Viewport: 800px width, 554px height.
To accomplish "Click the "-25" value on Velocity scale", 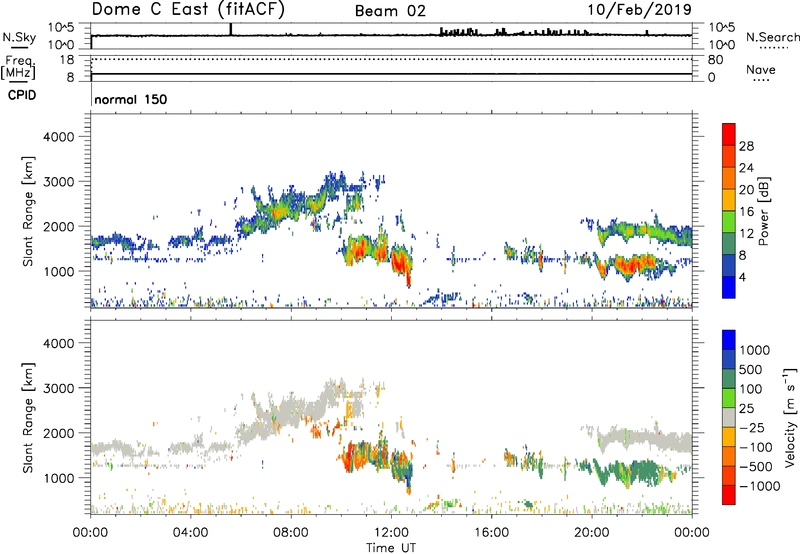I will click(x=752, y=428).
